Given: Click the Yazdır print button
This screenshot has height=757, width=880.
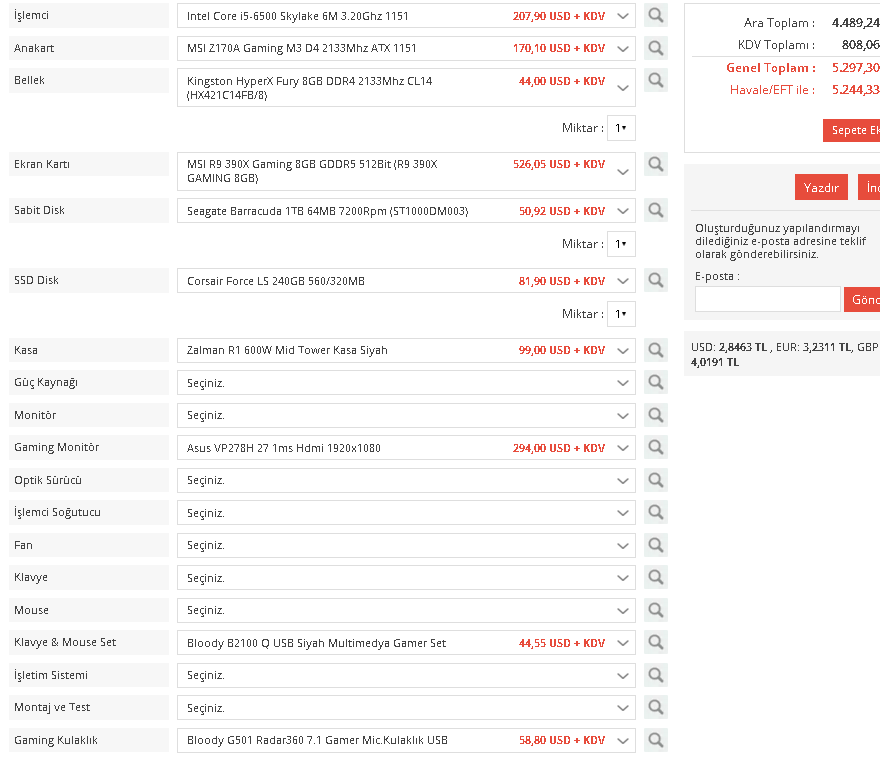Looking at the screenshot, I should pos(821,188).
